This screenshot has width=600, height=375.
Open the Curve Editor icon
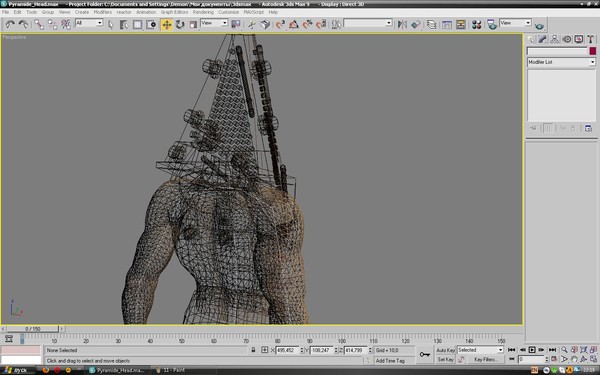tap(447, 24)
